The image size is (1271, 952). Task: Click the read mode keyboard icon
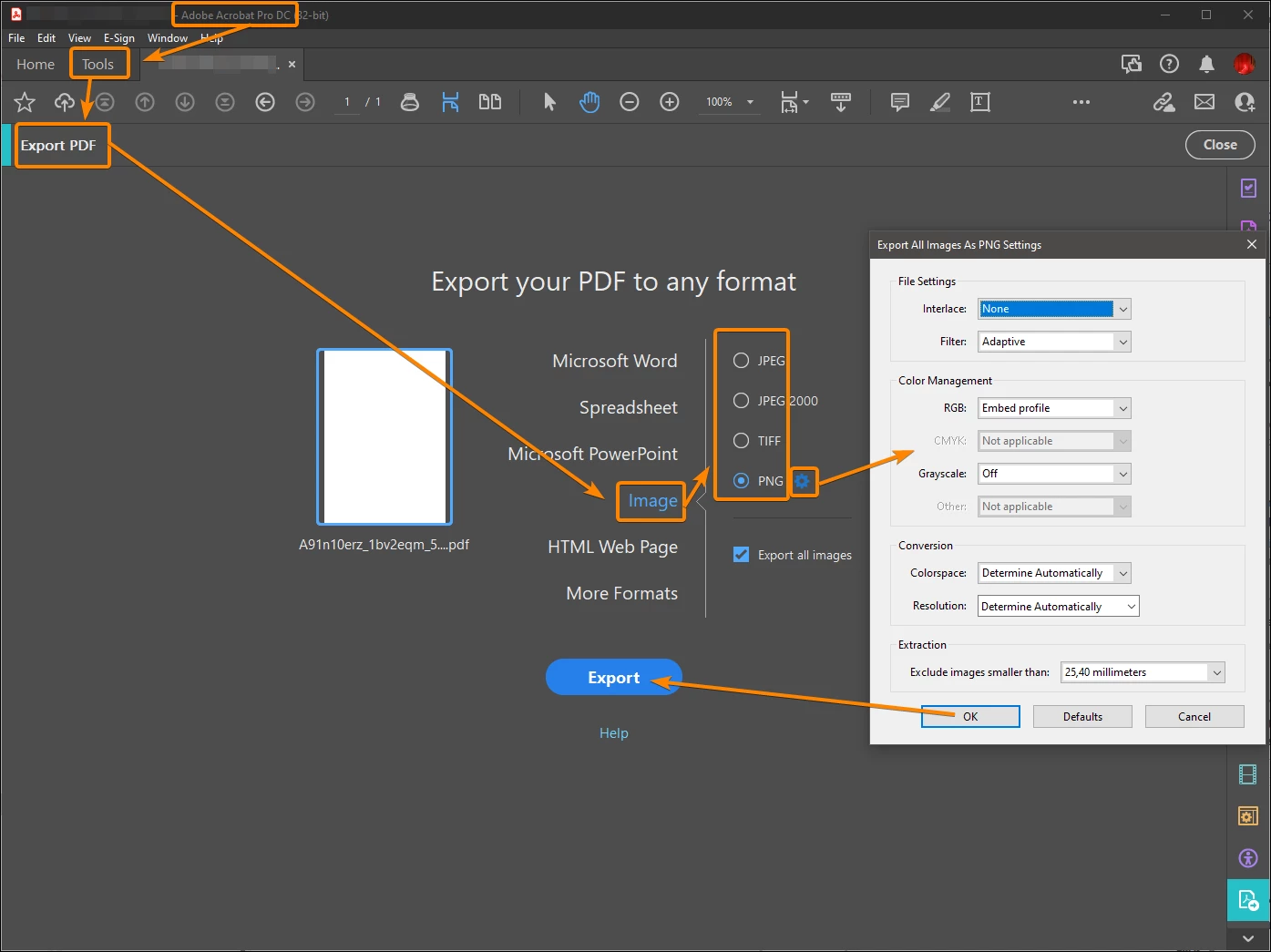(841, 102)
